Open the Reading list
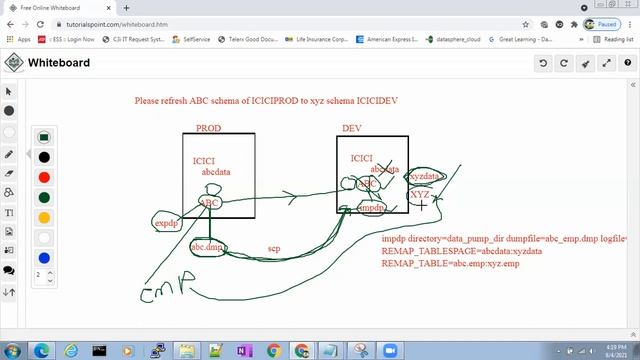The height and width of the screenshot is (360, 640). coord(613,40)
